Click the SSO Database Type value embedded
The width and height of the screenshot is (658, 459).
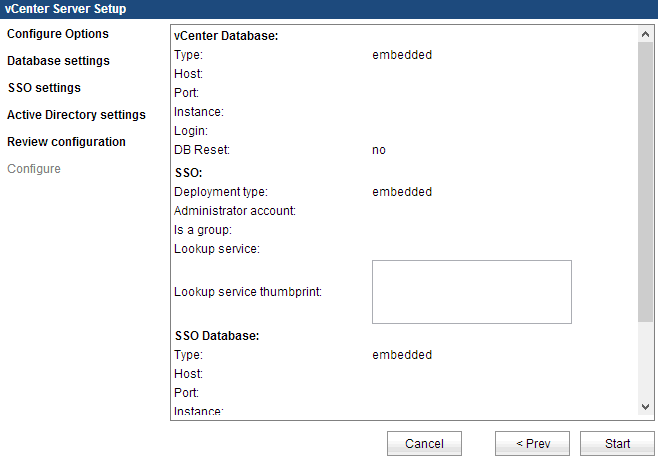(402, 355)
